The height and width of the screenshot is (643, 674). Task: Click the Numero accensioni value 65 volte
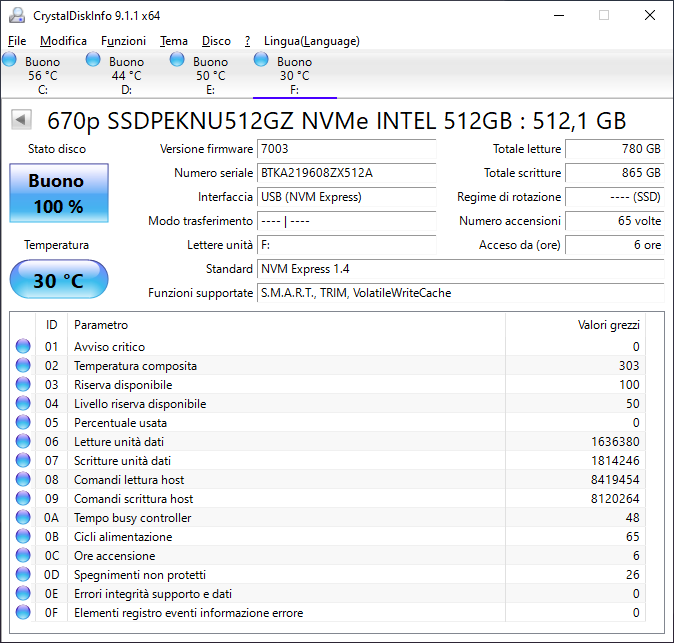(x=615, y=221)
